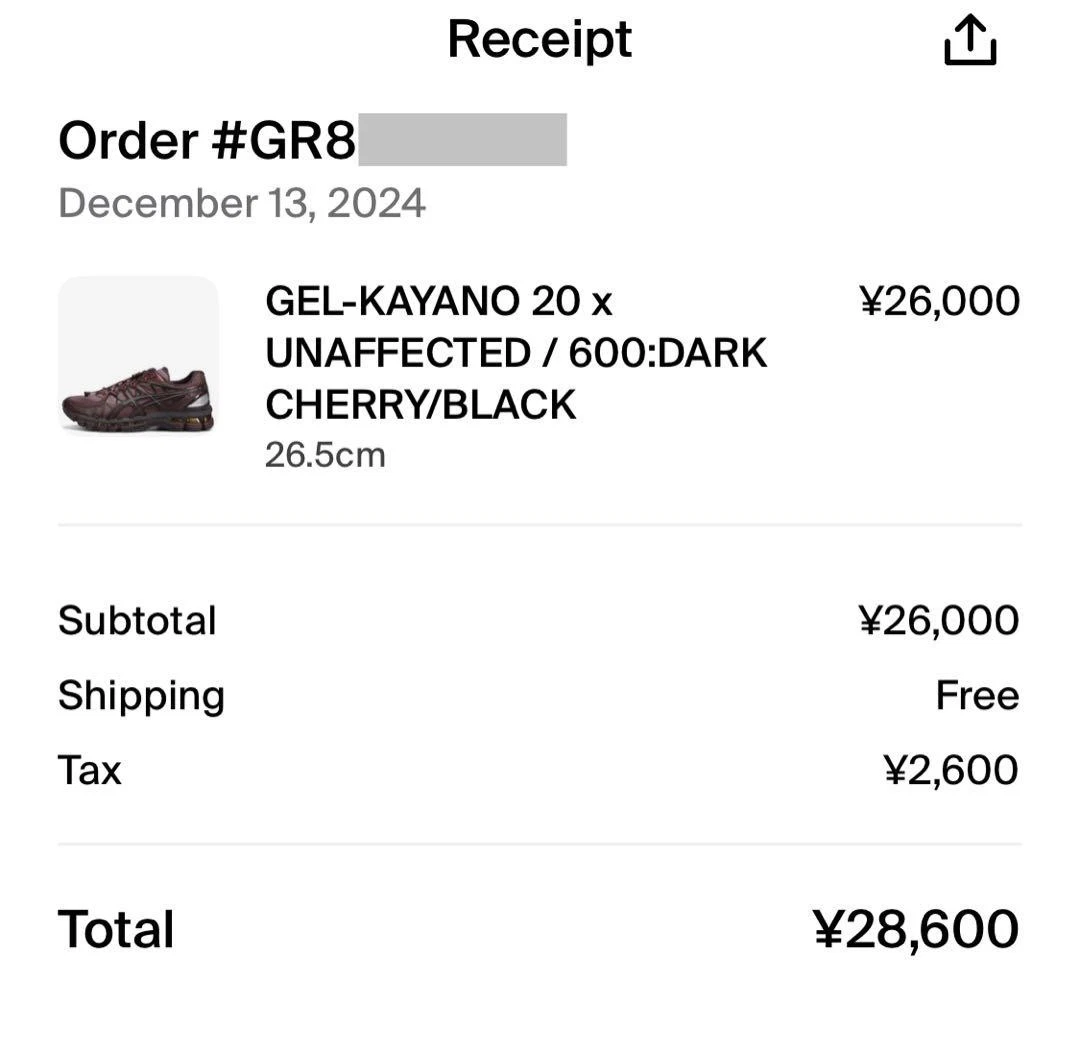Image resolution: width=1080 pixels, height=1056 pixels.
Task: Click the total amount ¥28,600
Action: (916, 930)
